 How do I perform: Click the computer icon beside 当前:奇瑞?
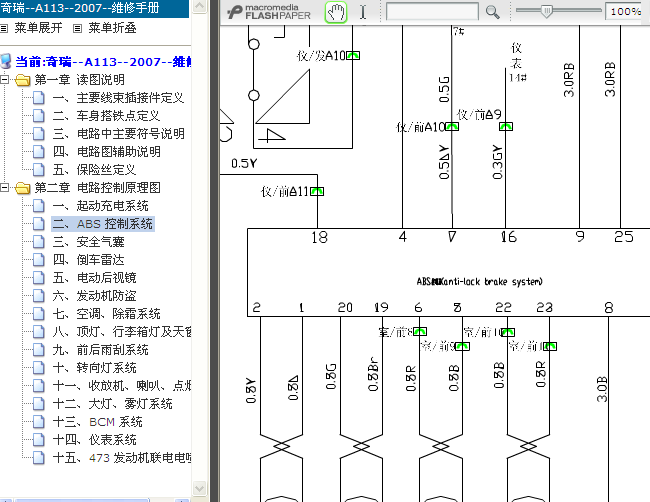click(x=6, y=61)
